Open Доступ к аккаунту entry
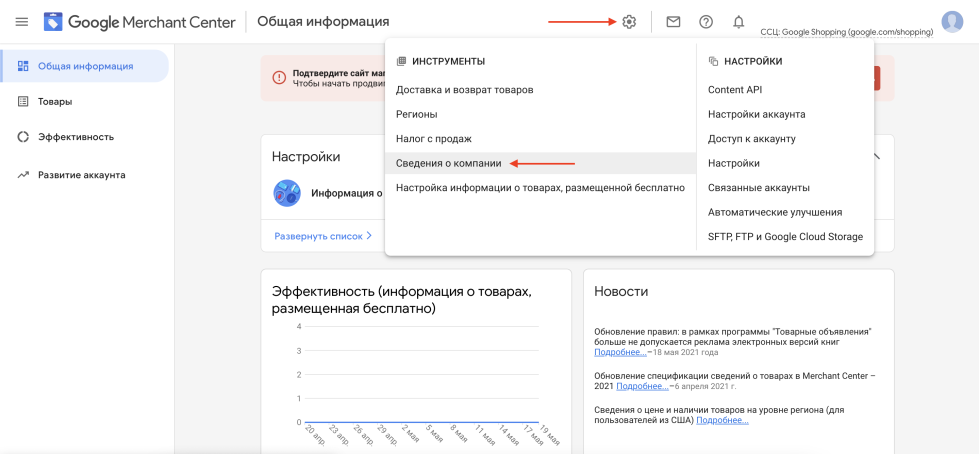Image resolution: width=979 pixels, height=454 pixels. pos(752,139)
